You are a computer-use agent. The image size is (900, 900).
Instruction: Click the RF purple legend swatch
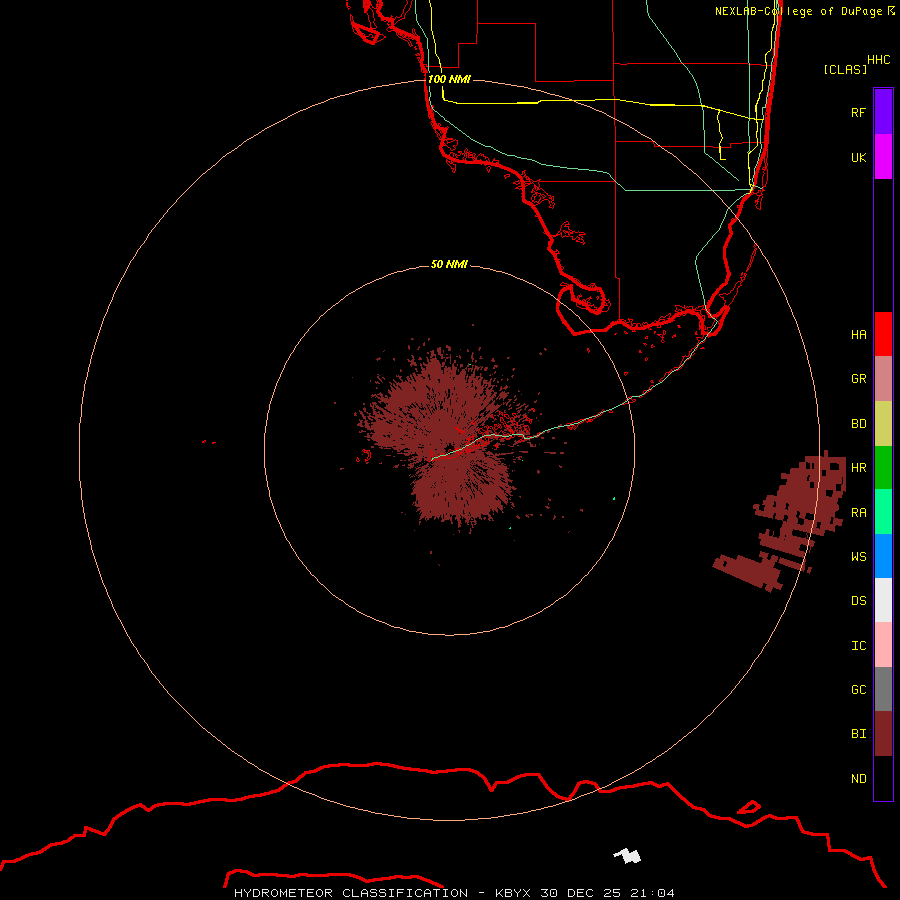[883, 112]
